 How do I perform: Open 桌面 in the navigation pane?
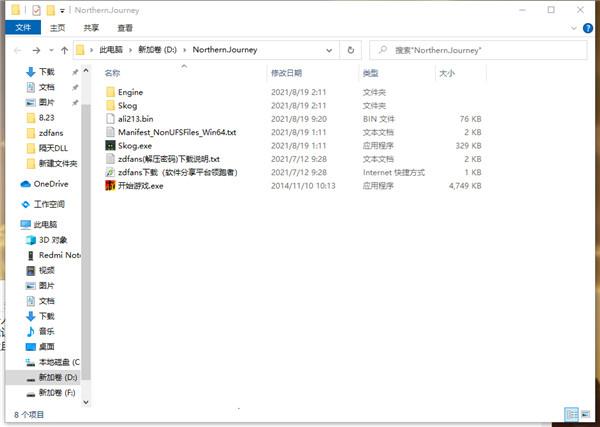point(47,347)
